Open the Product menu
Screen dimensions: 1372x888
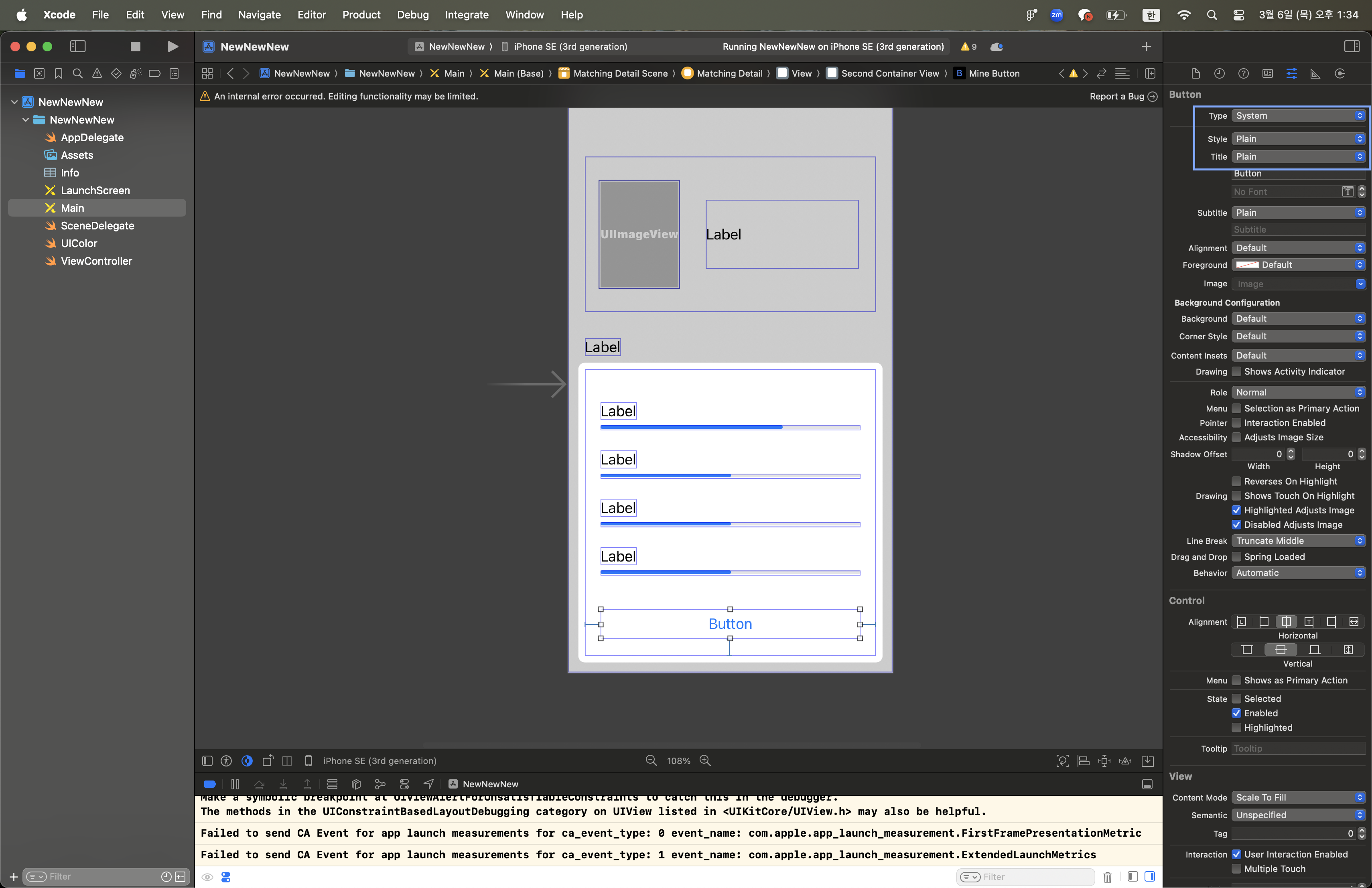361,14
